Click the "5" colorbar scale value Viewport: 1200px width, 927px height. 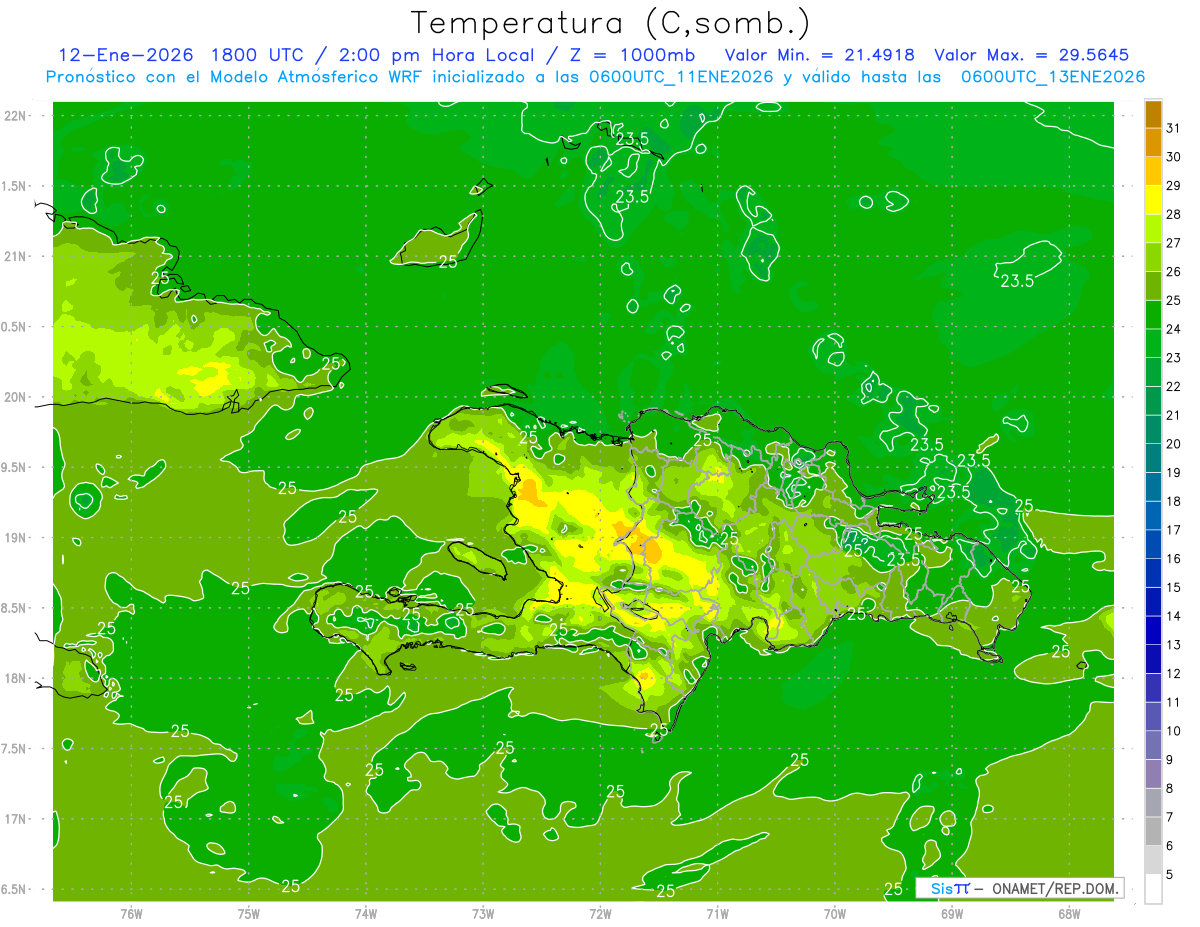[1169, 874]
